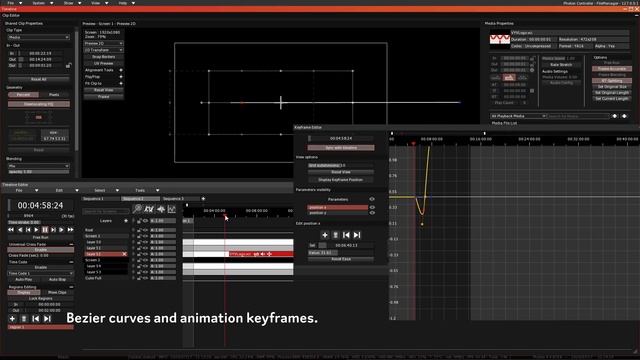Click the Snap Borders button

[x=104, y=57]
